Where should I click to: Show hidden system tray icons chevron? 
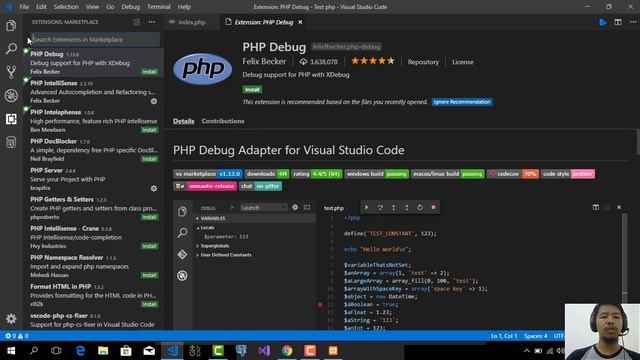tap(527, 351)
